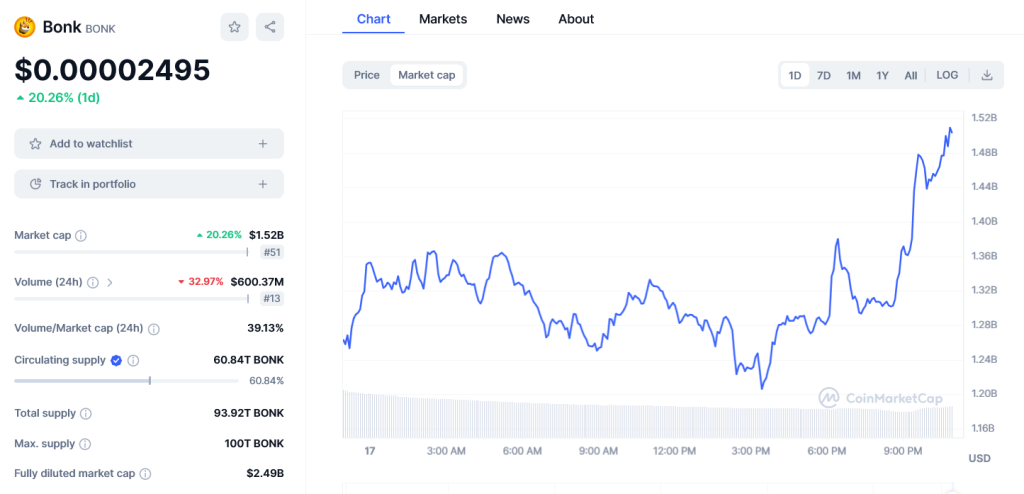Click the #51 market cap rank badge
Image resolution: width=1024 pixels, height=494 pixels.
(273, 253)
